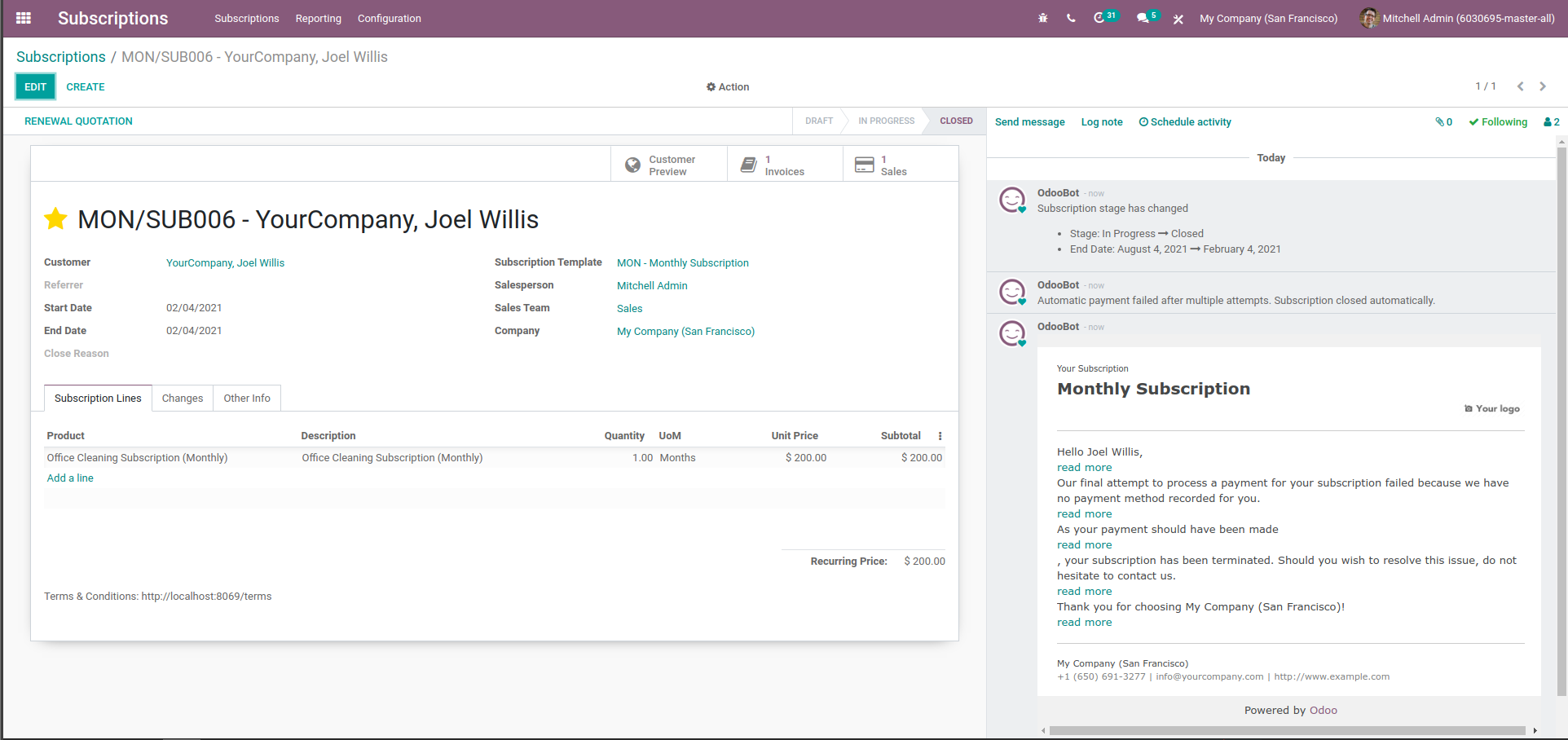
Task: Click the info@yourcompany.com email link
Action: tap(1209, 676)
